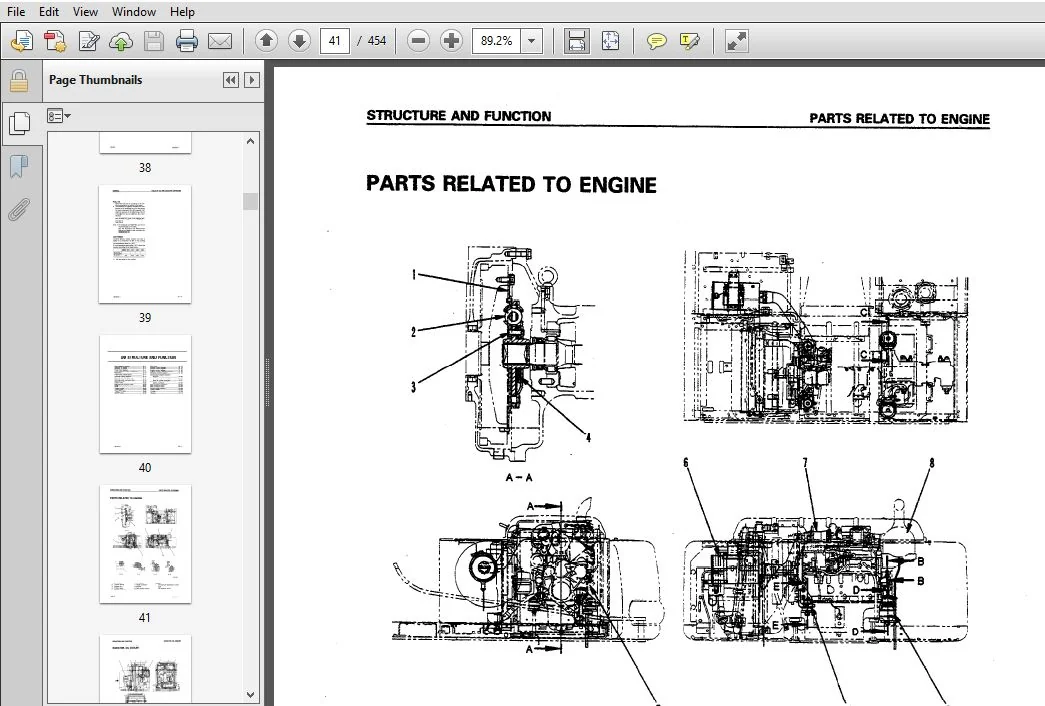Image resolution: width=1045 pixels, height=706 pixels.
Task: Click the Edit document icon
Action: (88, 41)
